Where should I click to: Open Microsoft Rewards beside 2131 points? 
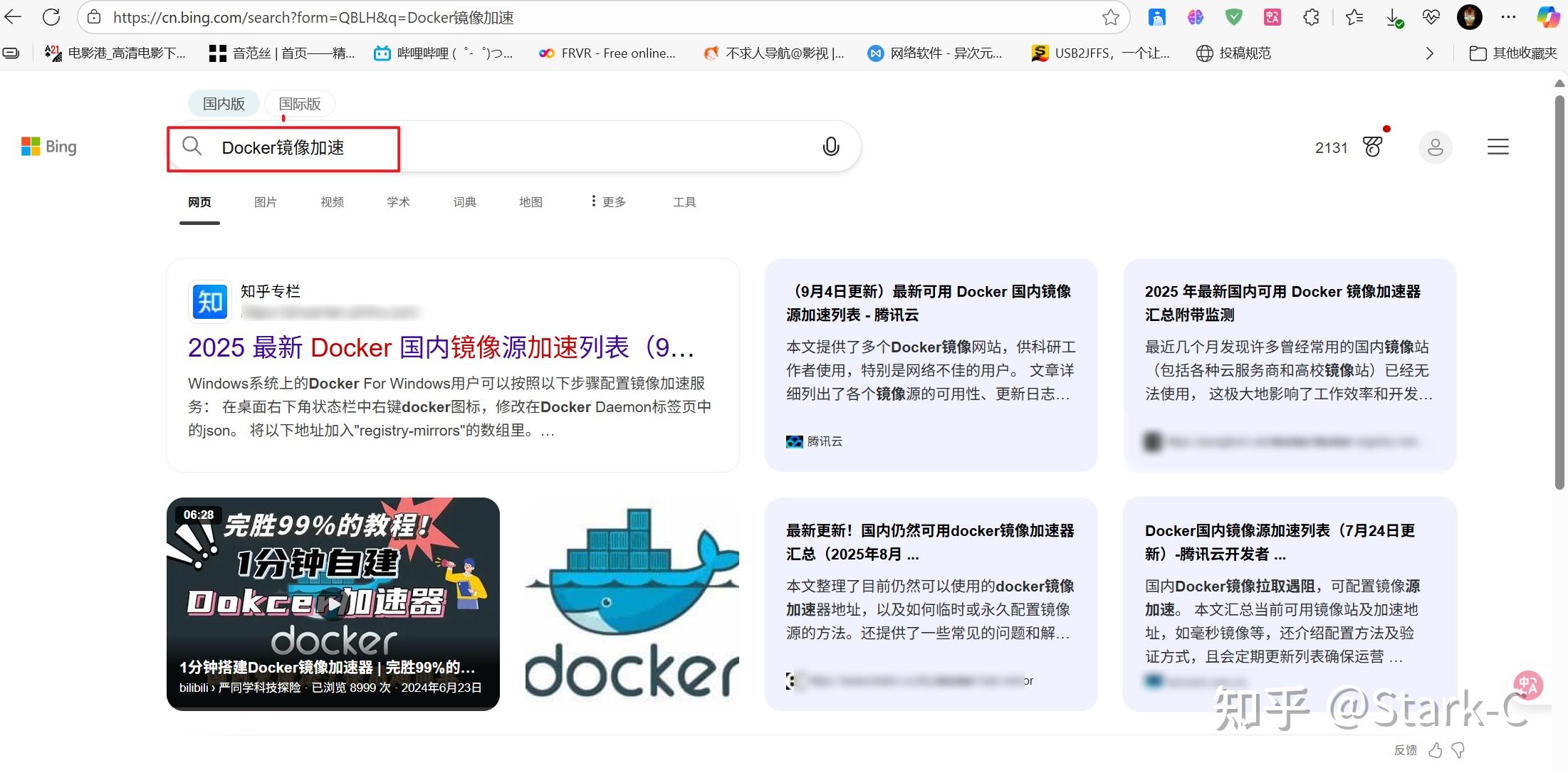tap(1372, 147)
